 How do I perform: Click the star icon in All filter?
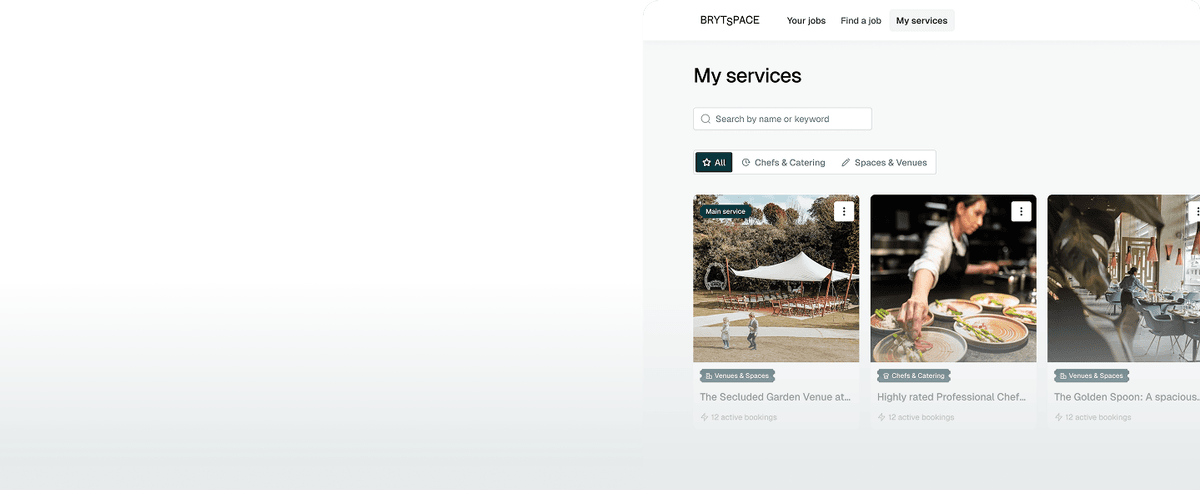pos(706,162)
